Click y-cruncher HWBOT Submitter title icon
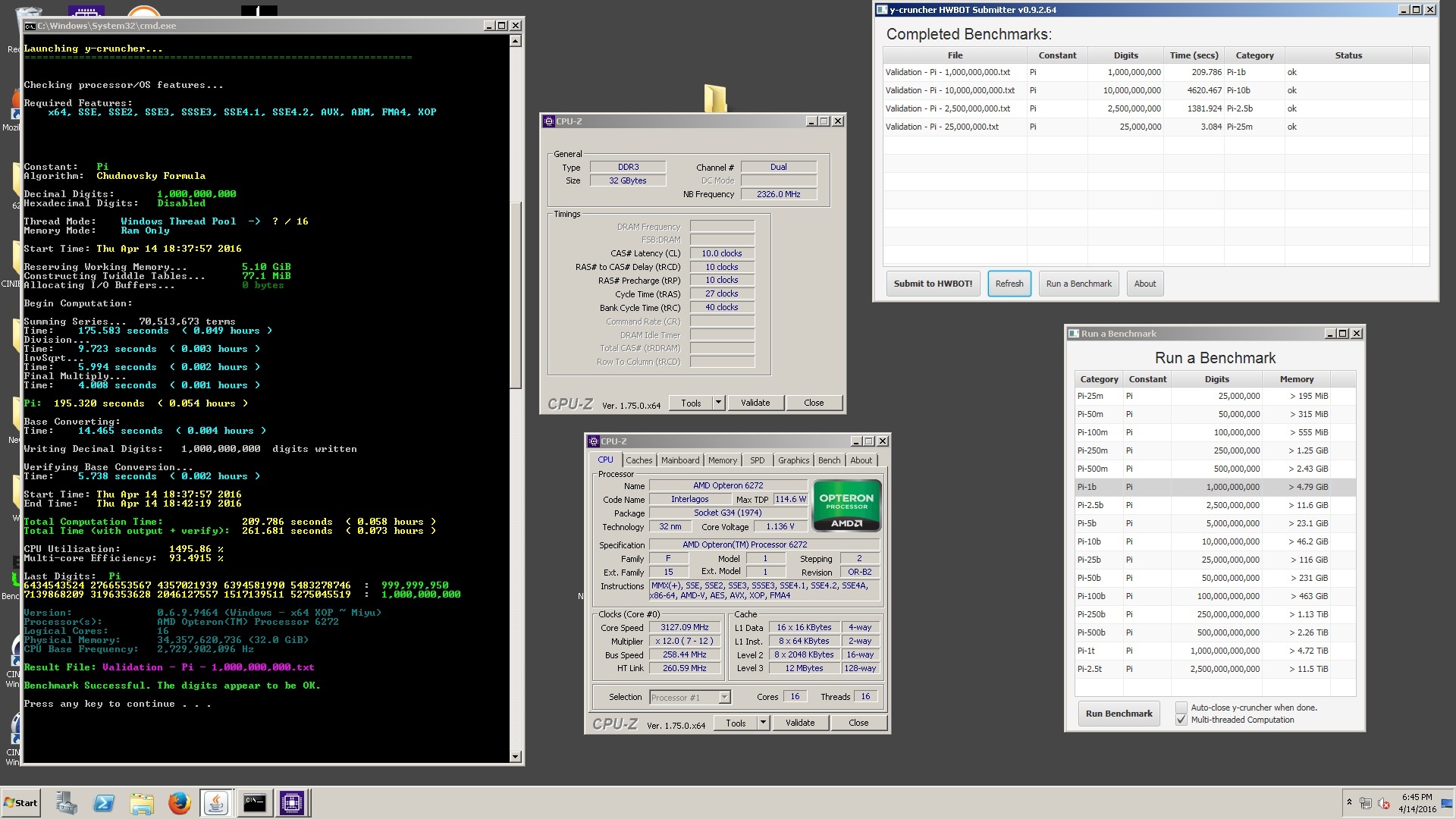The image size is (1456, 819). [881, 10]
